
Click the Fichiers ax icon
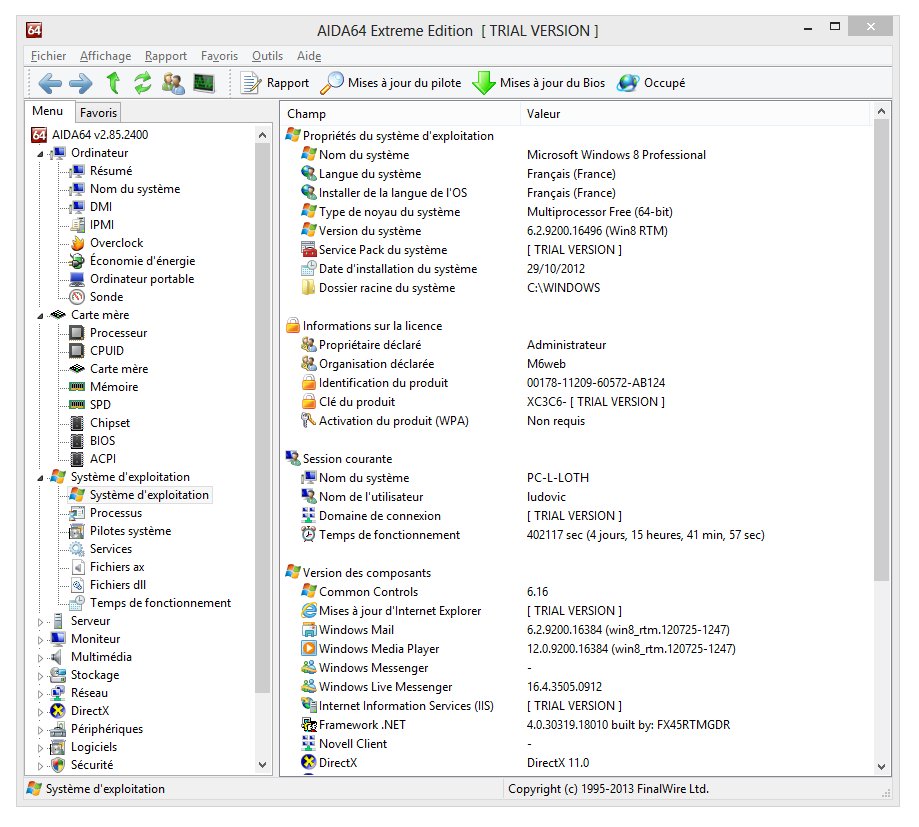coord(78,567)
